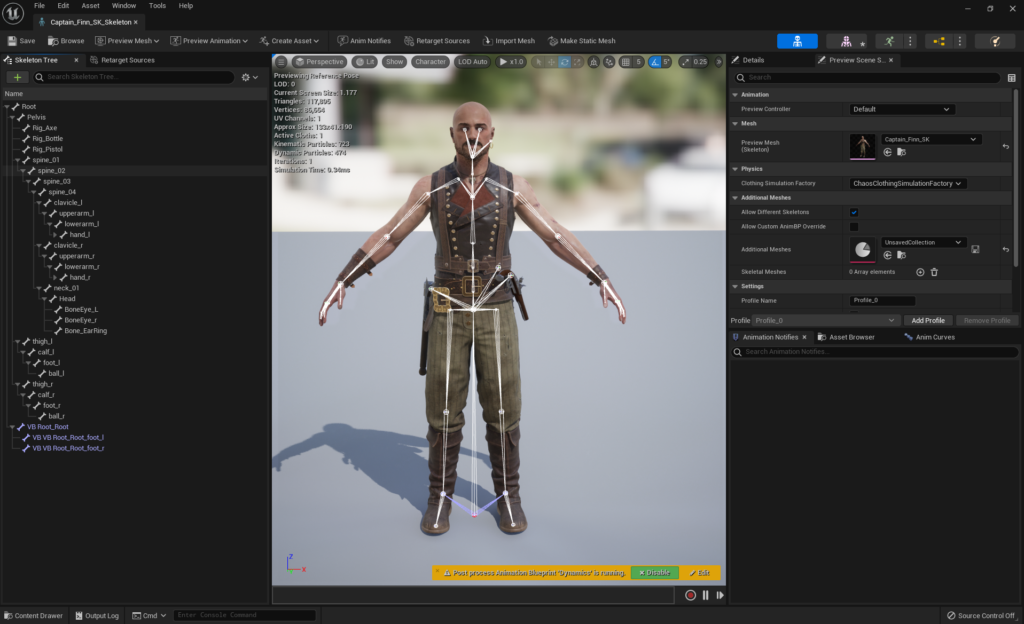This screenshot has height=624, width=1024.
Task: Open the Skeletal Mesh editor mode icon
Action: [846, 41]
